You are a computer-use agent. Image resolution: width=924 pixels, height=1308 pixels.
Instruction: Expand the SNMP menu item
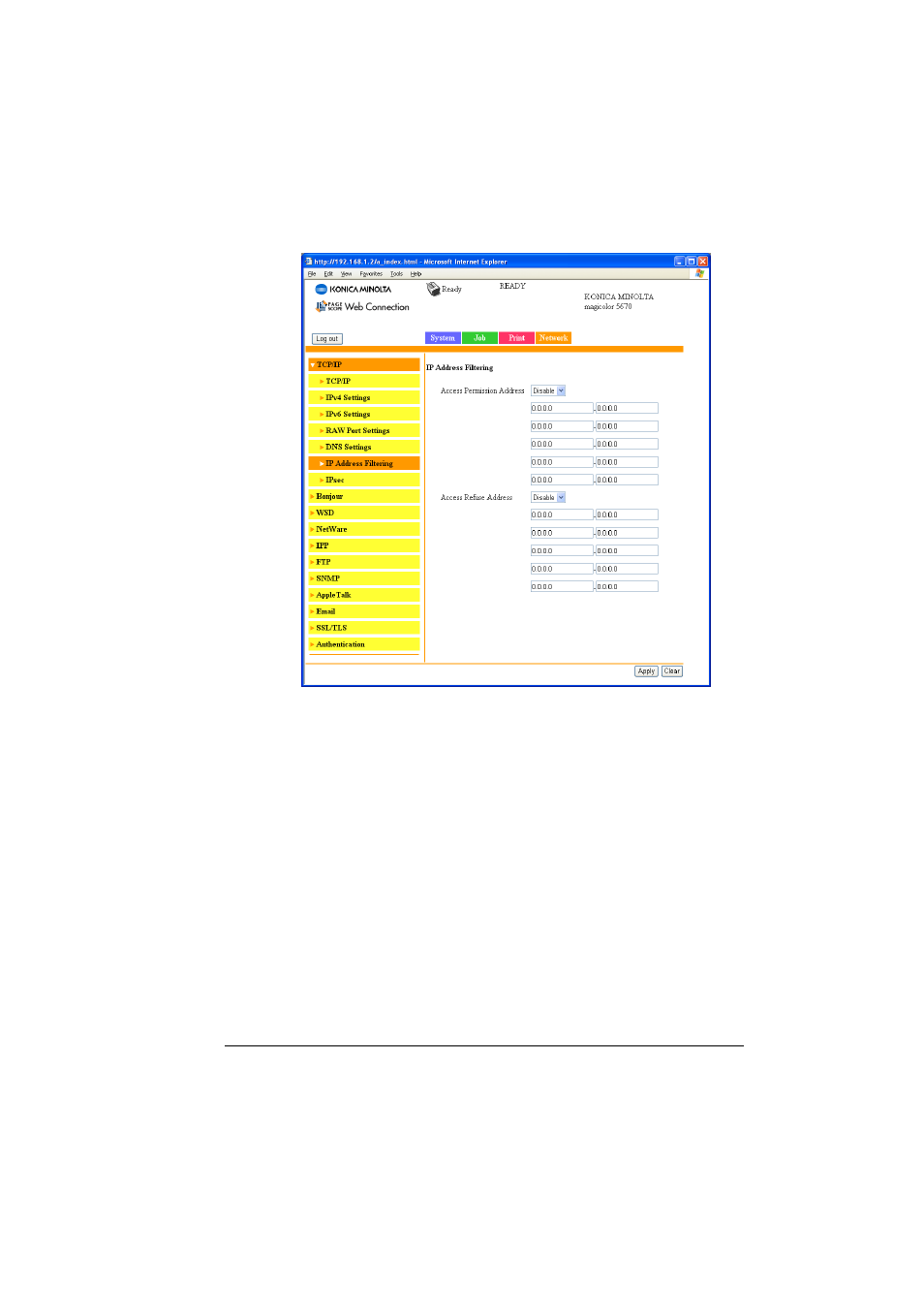(x=364, y=579)
